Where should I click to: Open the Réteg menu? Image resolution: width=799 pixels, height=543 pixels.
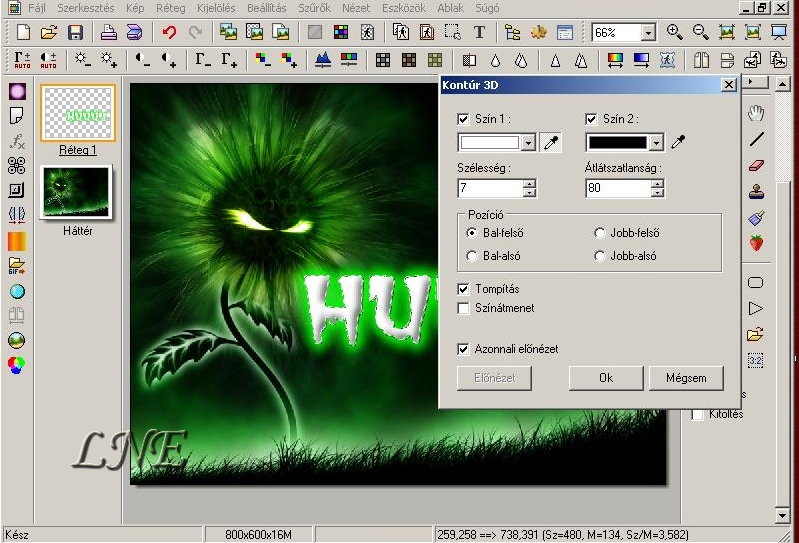[171, 8]
